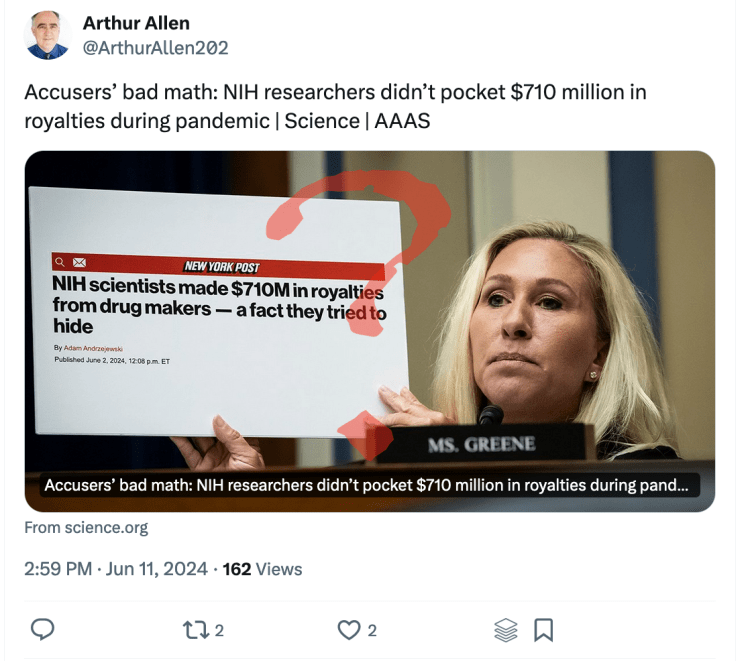Screen dimensions: 750x661
Task: Bookmark this tweet
Action: coord(544,629)
